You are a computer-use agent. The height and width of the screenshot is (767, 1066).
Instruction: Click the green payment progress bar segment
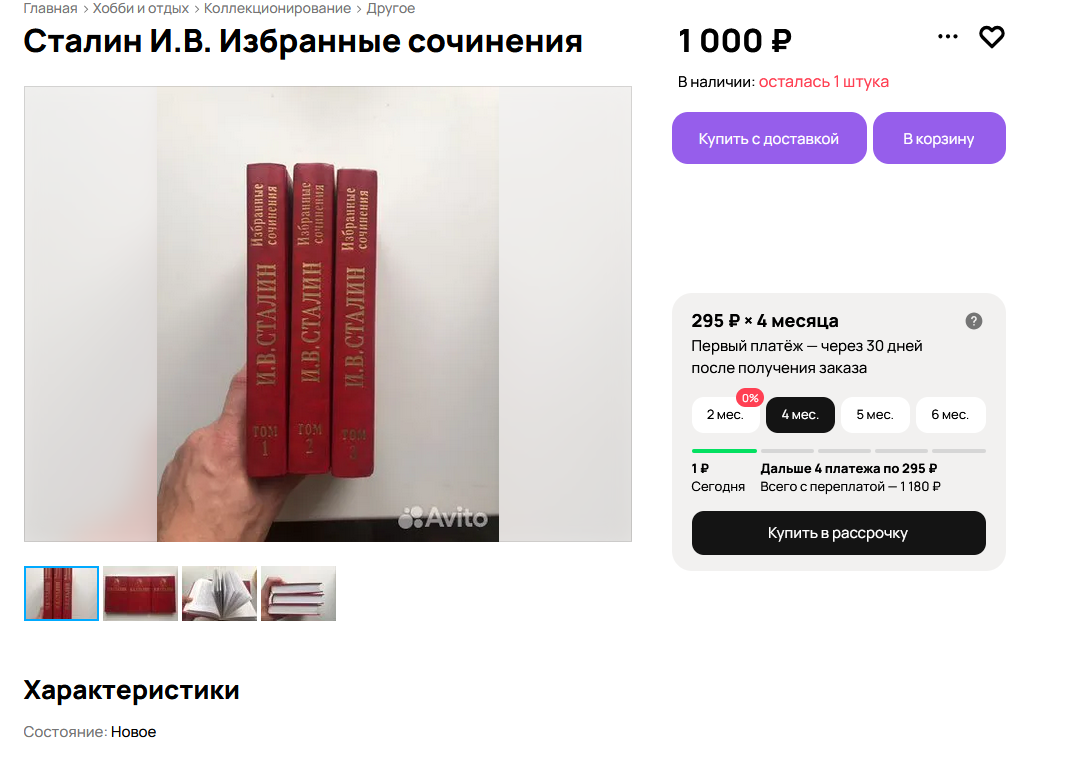coord(724,451)
